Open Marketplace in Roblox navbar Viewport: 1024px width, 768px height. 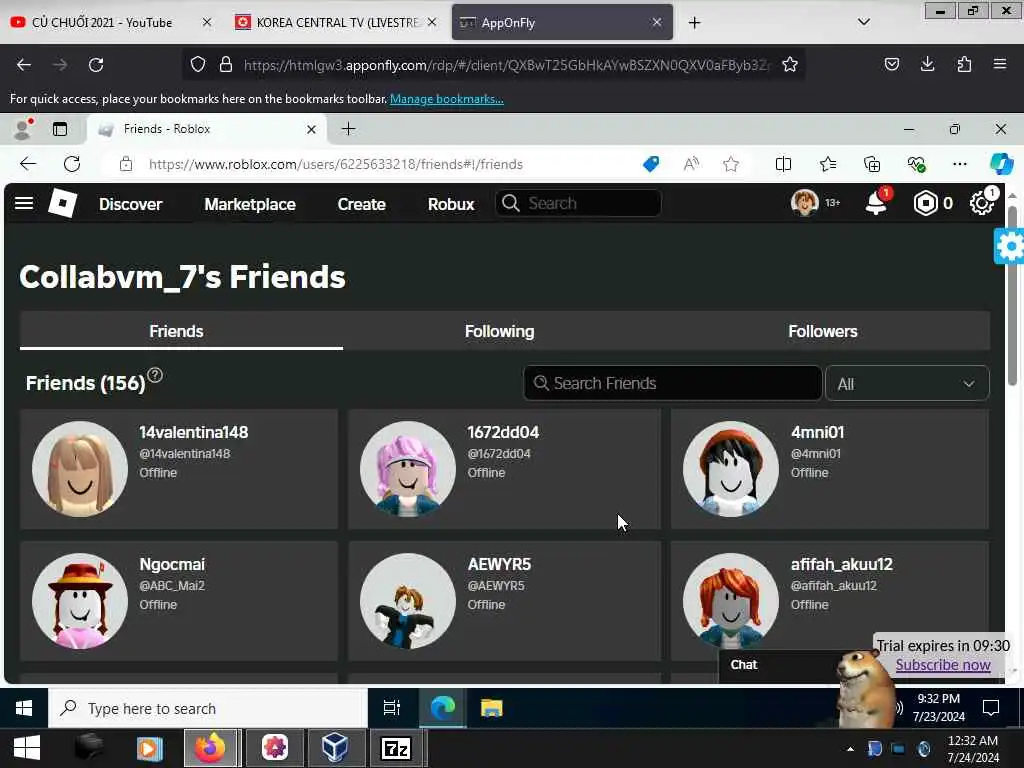click(x=250, y=204)
